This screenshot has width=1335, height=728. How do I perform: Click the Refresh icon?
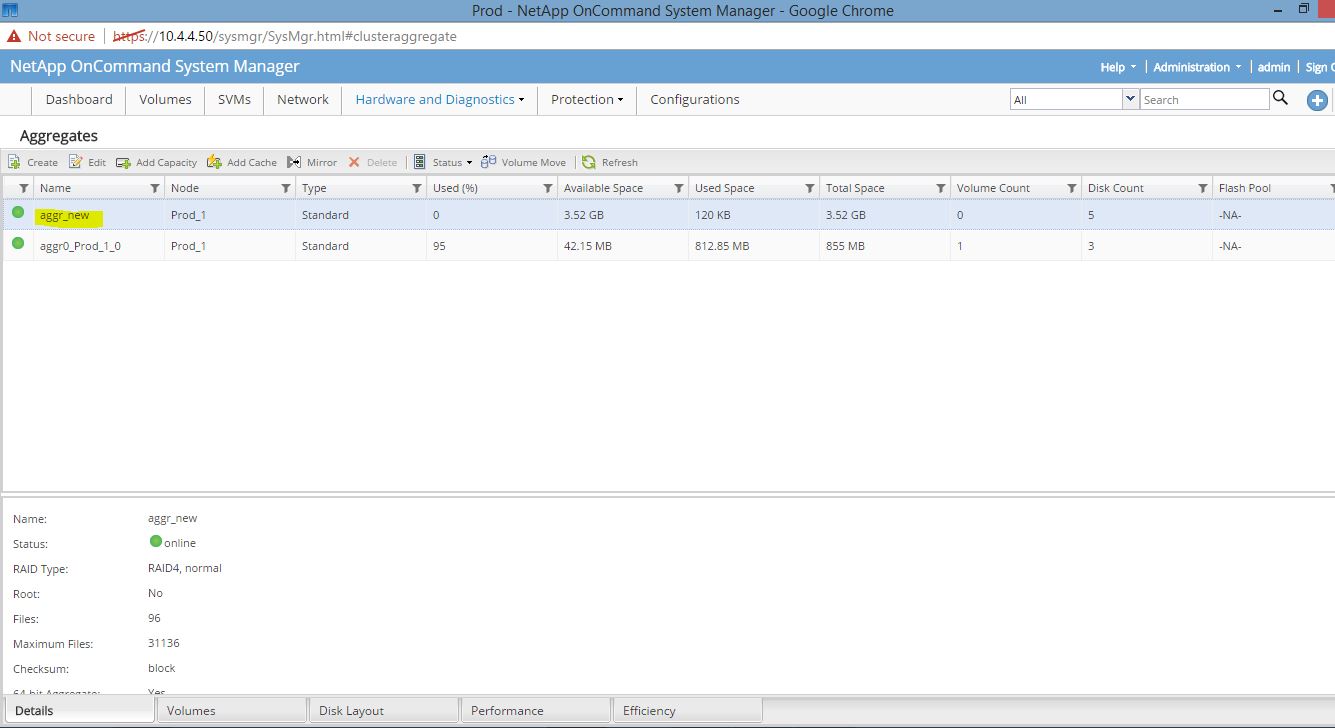click(x=590, y=161)
